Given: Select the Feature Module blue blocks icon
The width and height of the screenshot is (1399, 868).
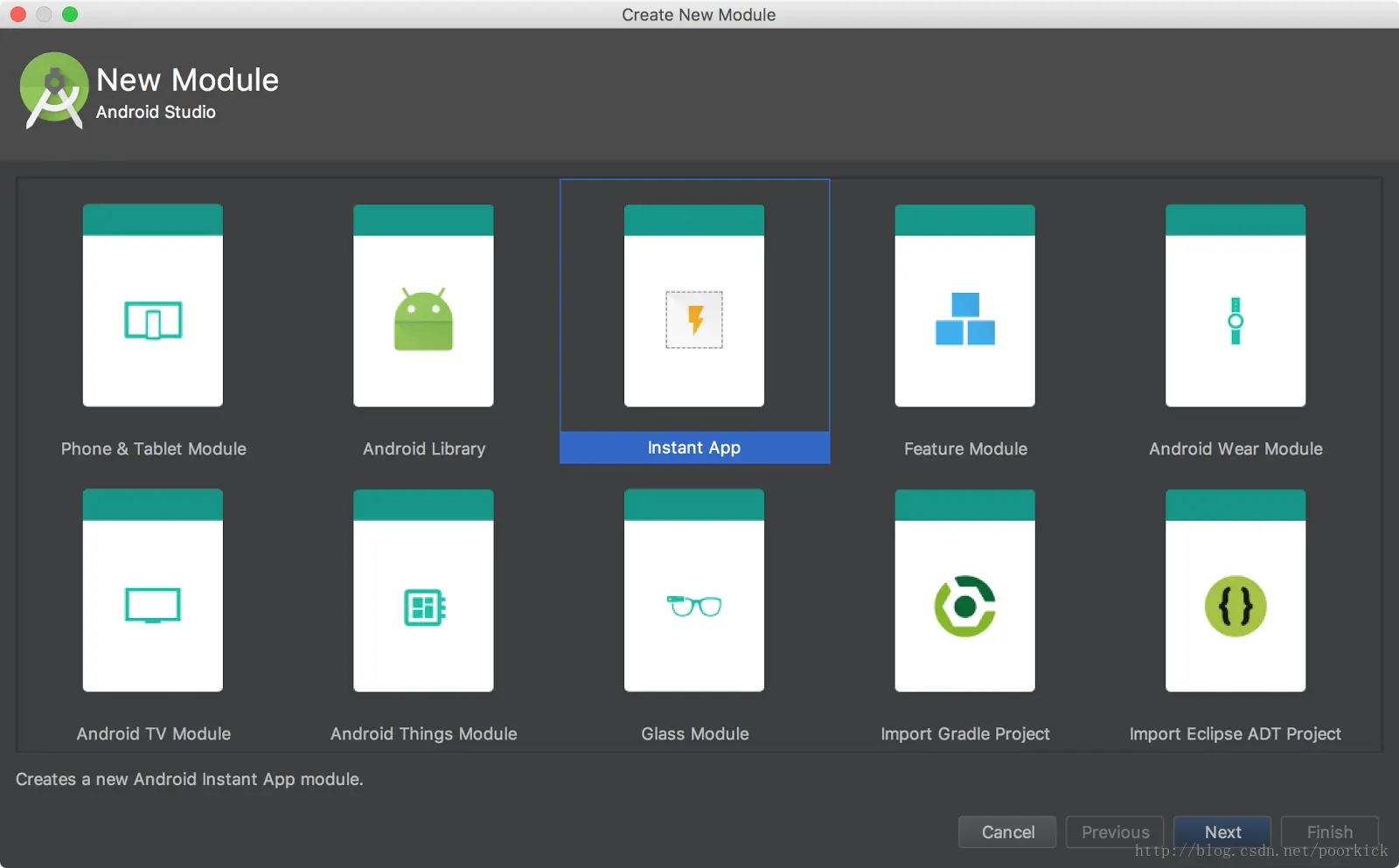Looking at the screenshot, I should tap(965, 319).
